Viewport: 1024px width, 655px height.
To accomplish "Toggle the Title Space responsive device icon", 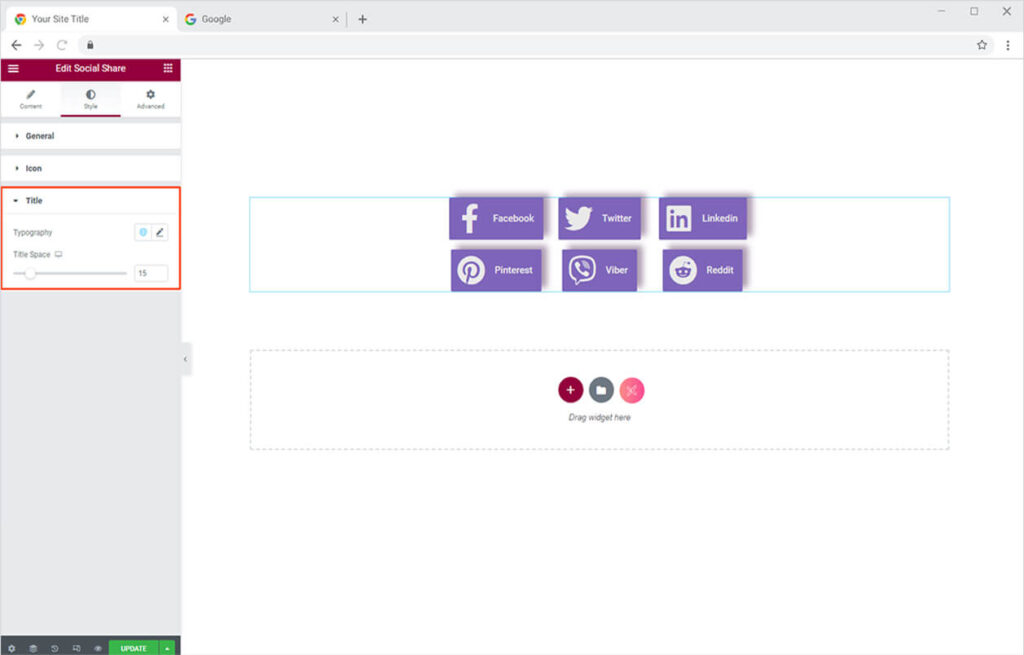I will click(x=59, y=255).
